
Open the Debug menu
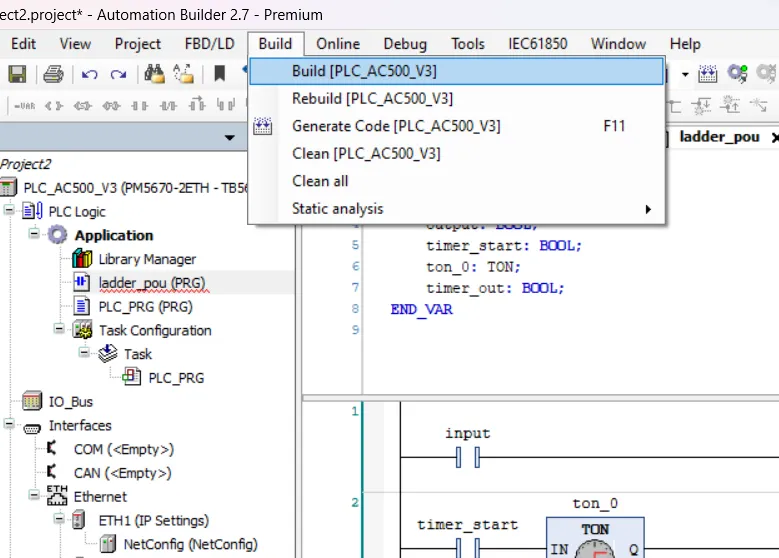coord(405,44)
